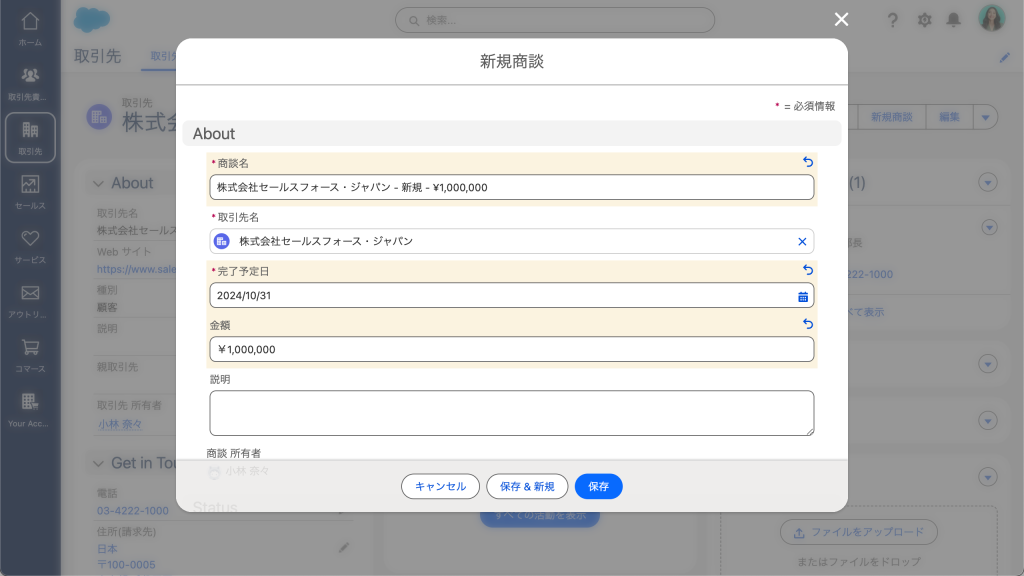Image resolution: width=1024 pixels, height=576 pixels.
Task: Click background 編集 button
Action: point(949,117)
